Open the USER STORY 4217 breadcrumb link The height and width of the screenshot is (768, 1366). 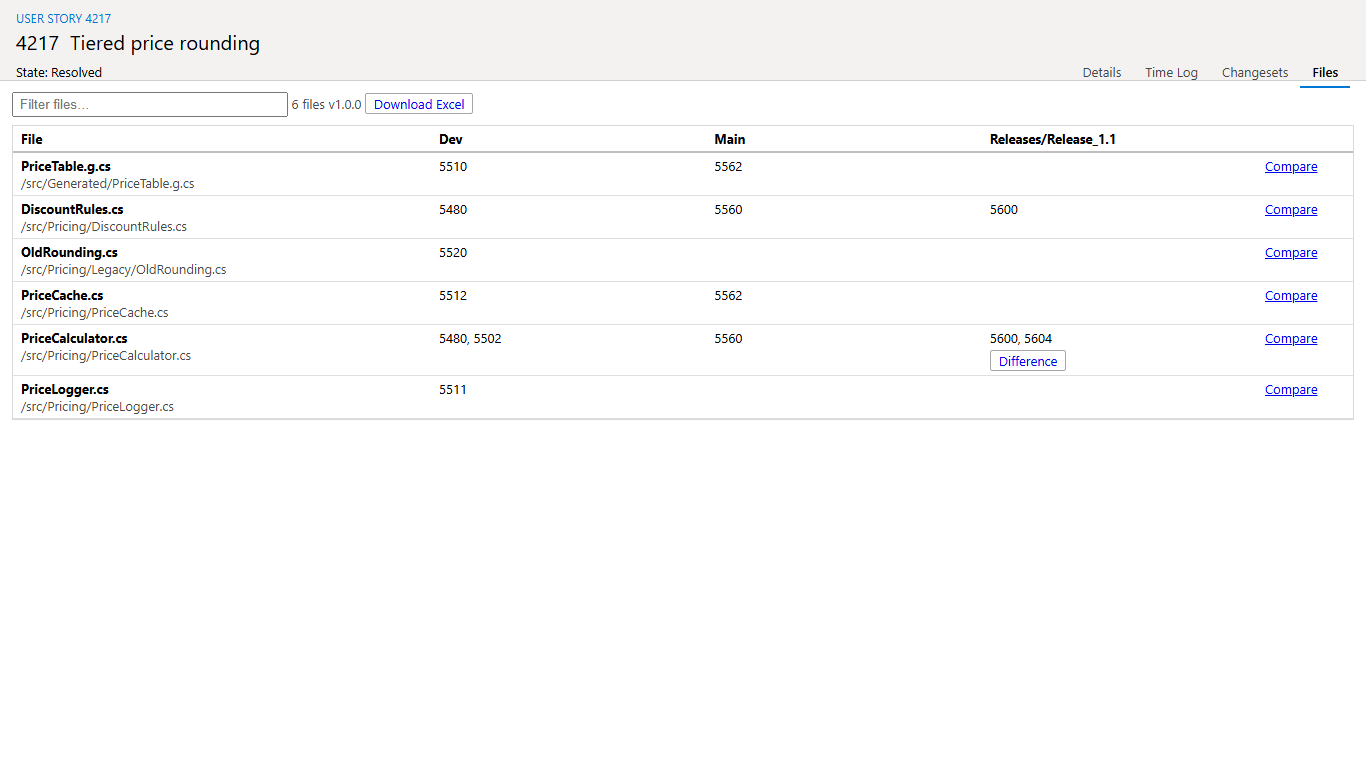(63, 19)
